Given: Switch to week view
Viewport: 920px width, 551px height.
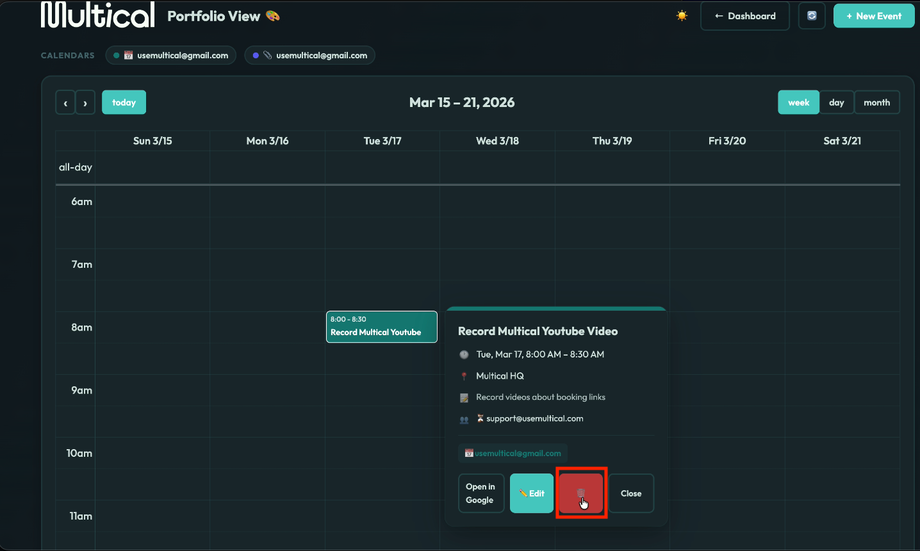Looking at the screenshot, I should tap(798, 102).
